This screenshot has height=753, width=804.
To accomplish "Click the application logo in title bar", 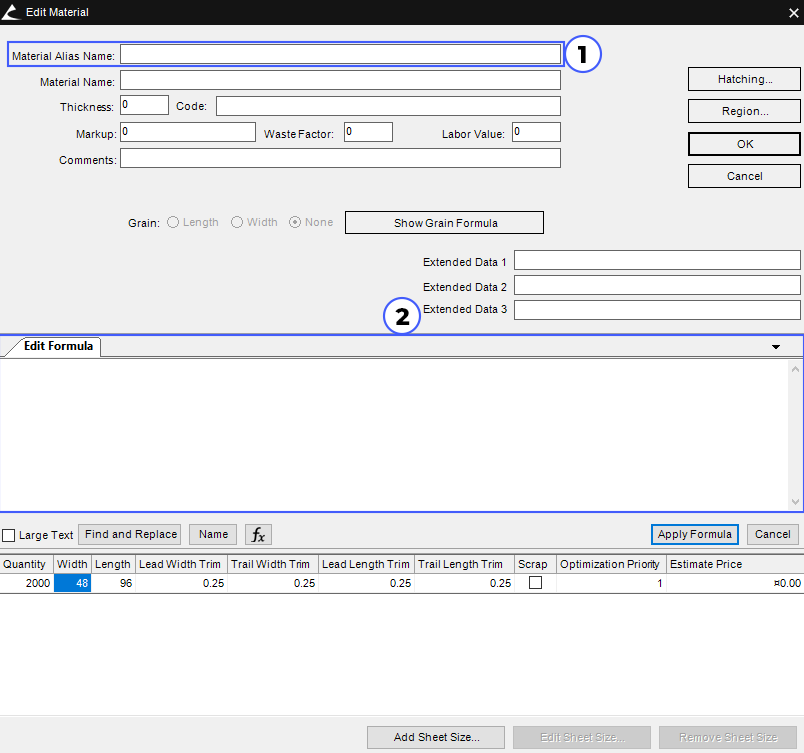I will click(x=11, y=12).
